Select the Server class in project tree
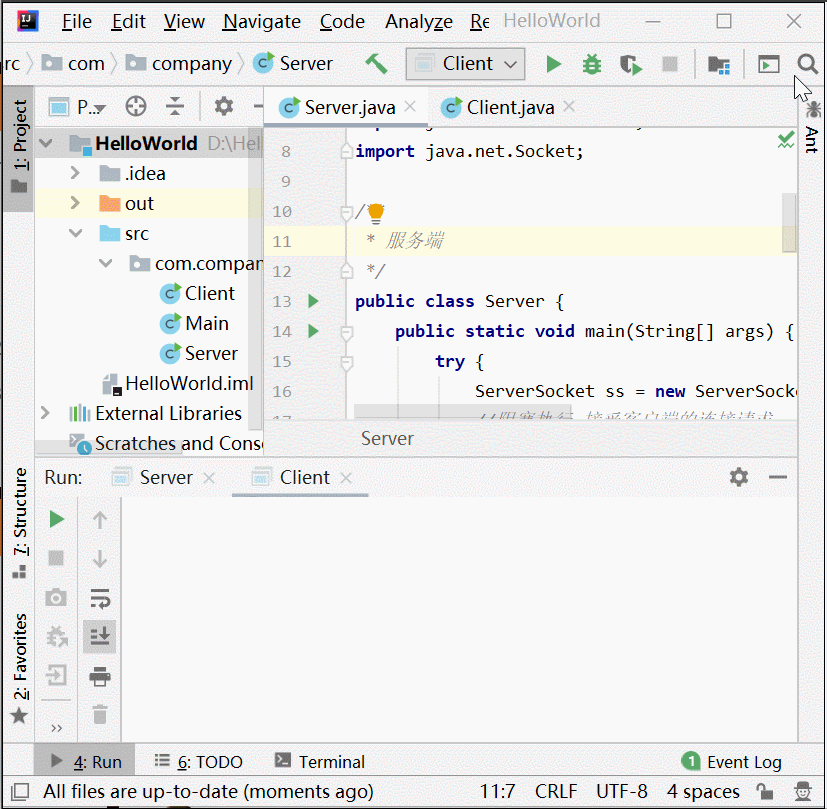 (x=198, y=353)
